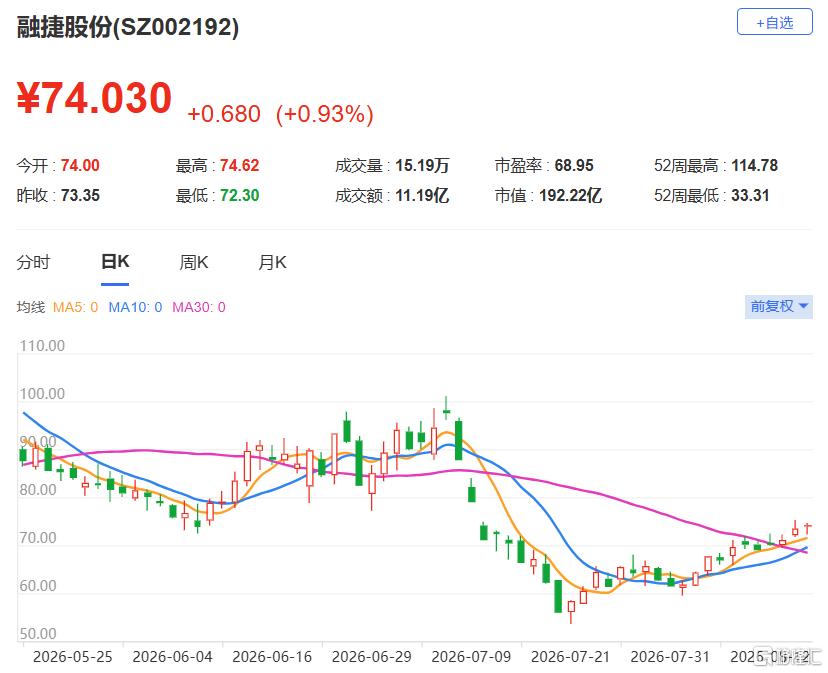Click the MA5 indicator label
The height and width of the screenshot is (673, 828).
coord(76,307)
